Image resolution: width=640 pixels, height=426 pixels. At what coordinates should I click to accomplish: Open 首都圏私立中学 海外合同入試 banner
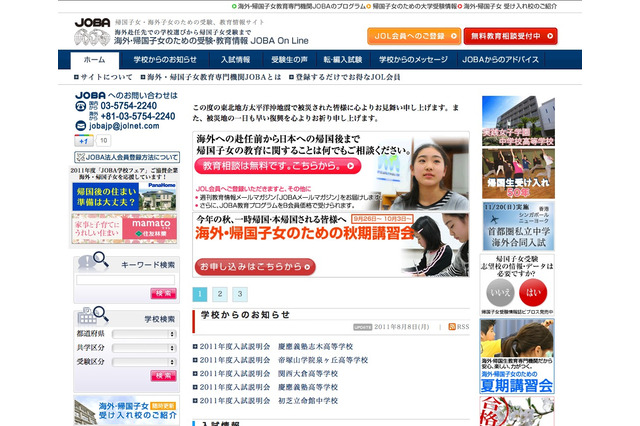point(518,226)
